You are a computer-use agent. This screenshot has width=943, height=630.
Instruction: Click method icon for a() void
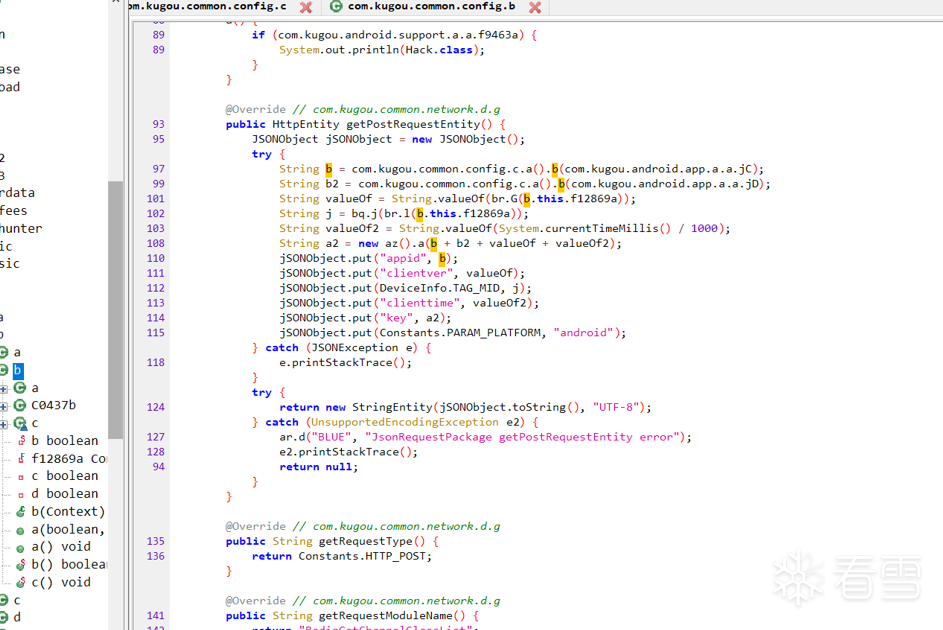point(21,548)
